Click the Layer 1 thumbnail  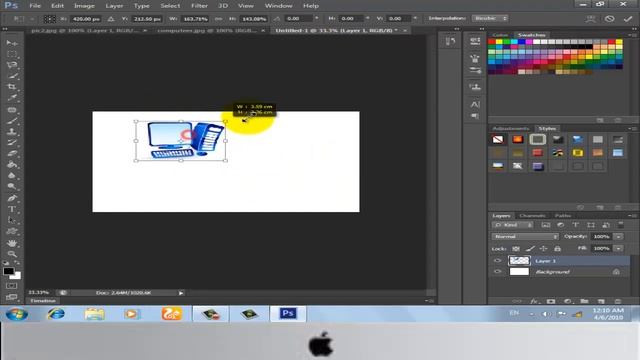pos(519,260)
